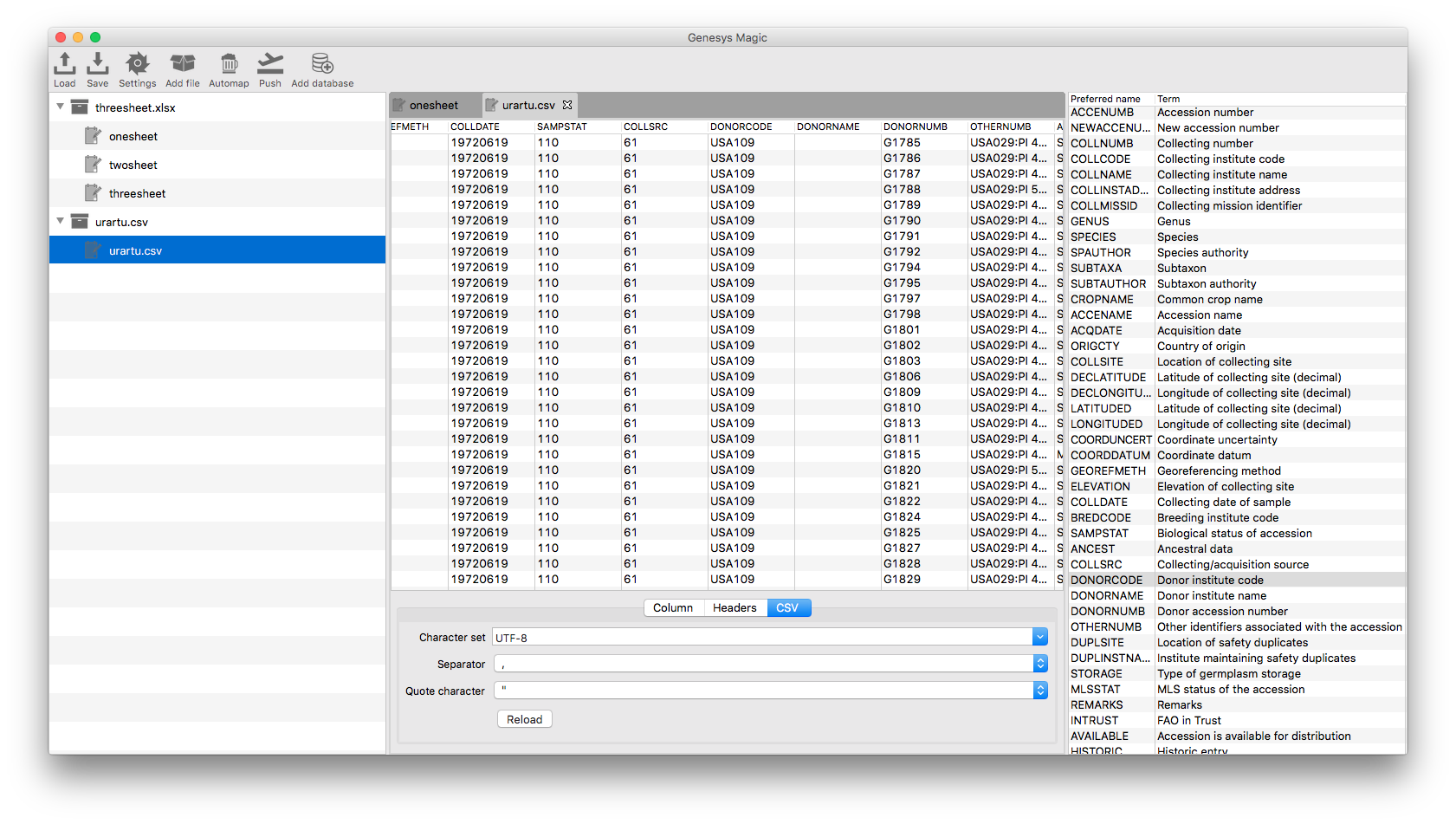Viewport: 1456px width, 824px height.
Task: Click the Preferred name column header
Action: [1111, 99]
